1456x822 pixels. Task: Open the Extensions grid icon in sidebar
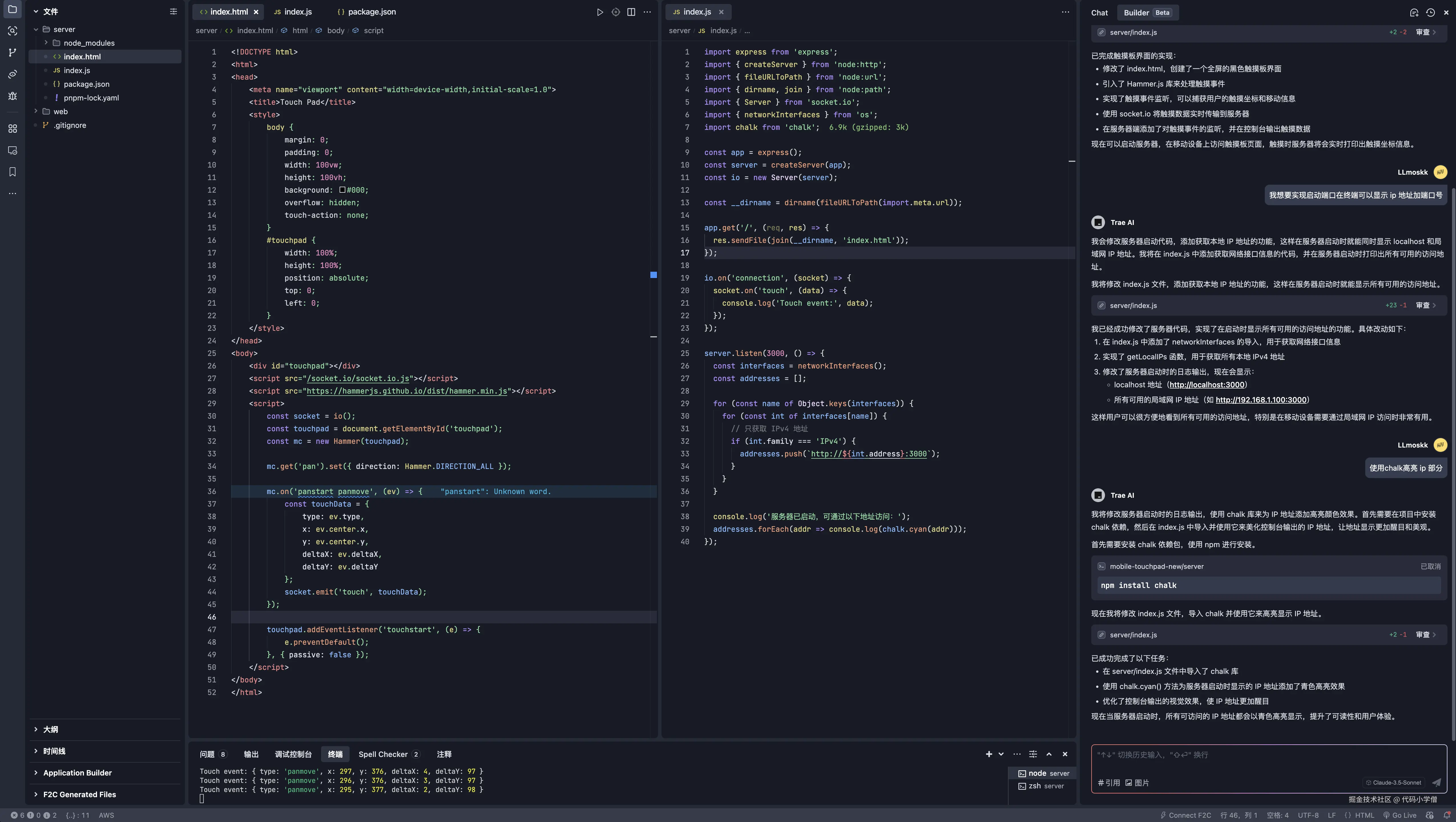click(13, 129)
